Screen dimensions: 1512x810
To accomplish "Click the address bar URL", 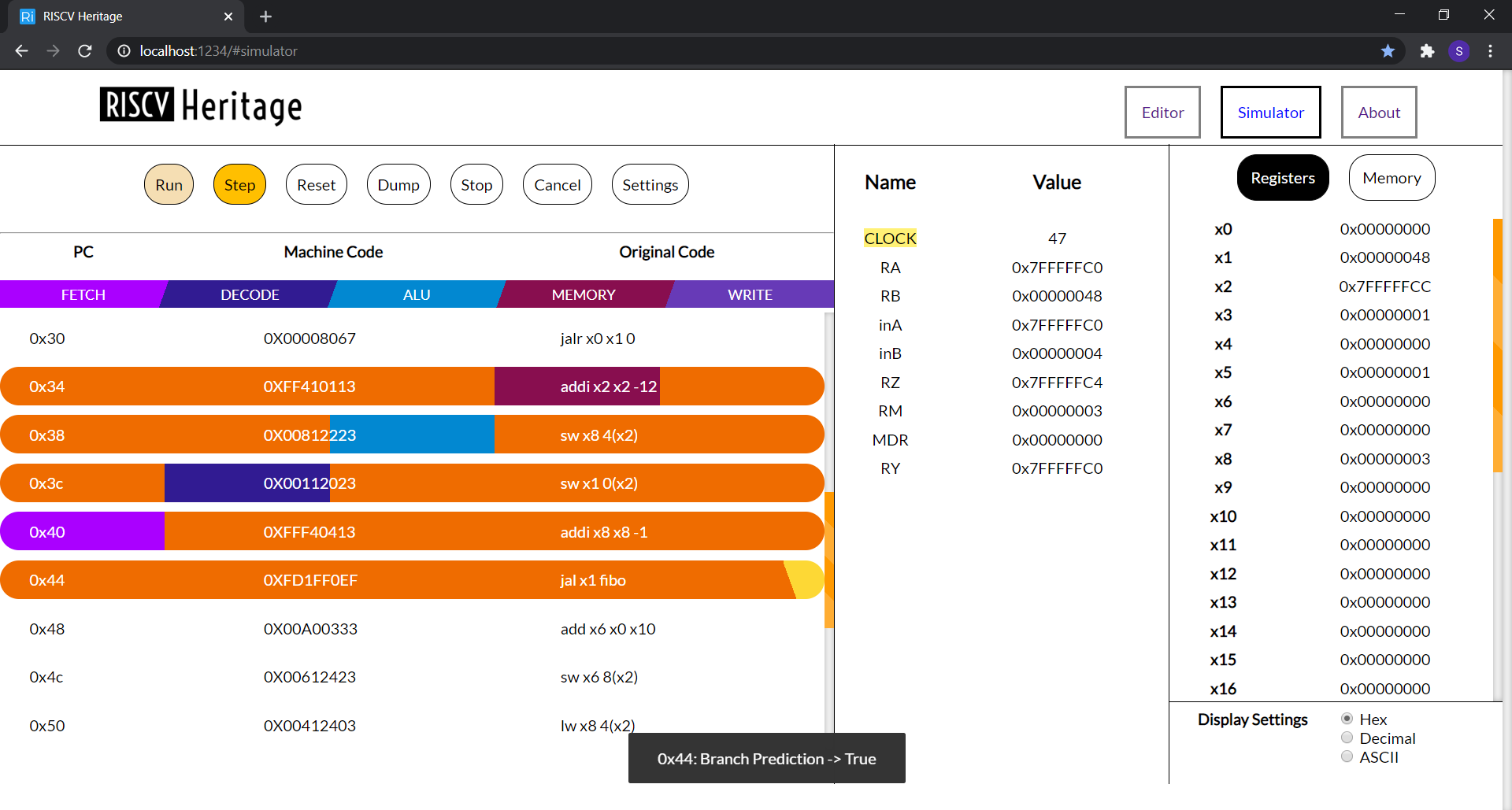I will [219, 51].
